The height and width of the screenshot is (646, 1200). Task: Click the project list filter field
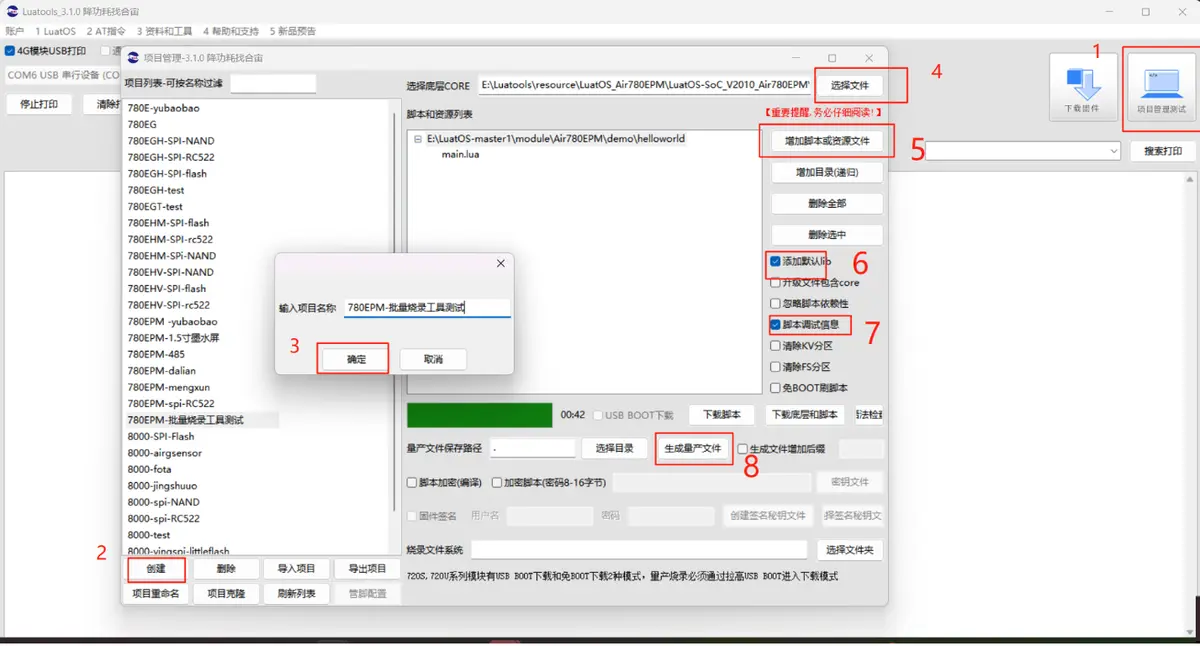tap(273, 84)
